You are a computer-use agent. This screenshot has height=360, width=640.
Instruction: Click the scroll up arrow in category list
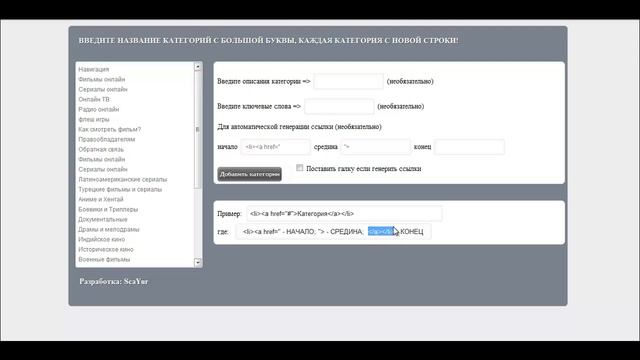[198, 67]
